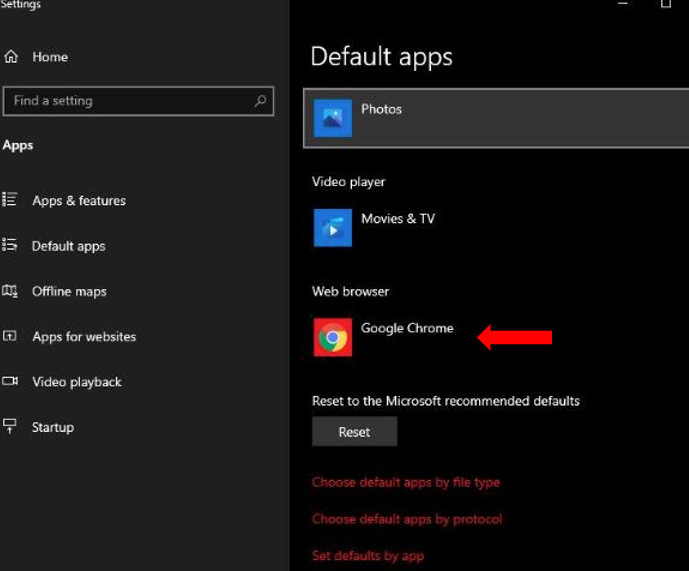This screenshot has height=571, width=689.
Task: Change the Photos default app
Action: coord(497,118)
